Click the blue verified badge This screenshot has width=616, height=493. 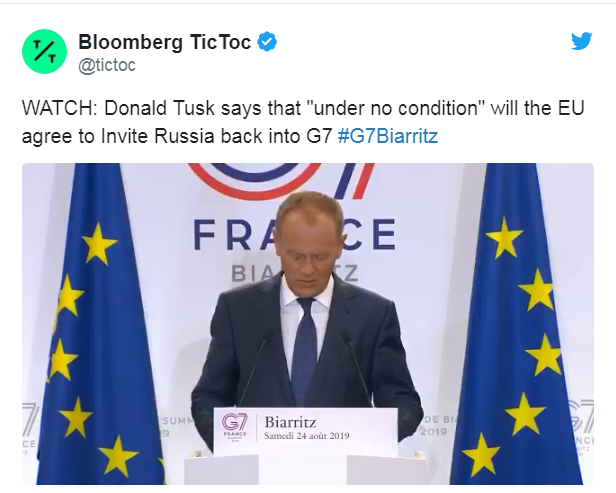[268, 42]
